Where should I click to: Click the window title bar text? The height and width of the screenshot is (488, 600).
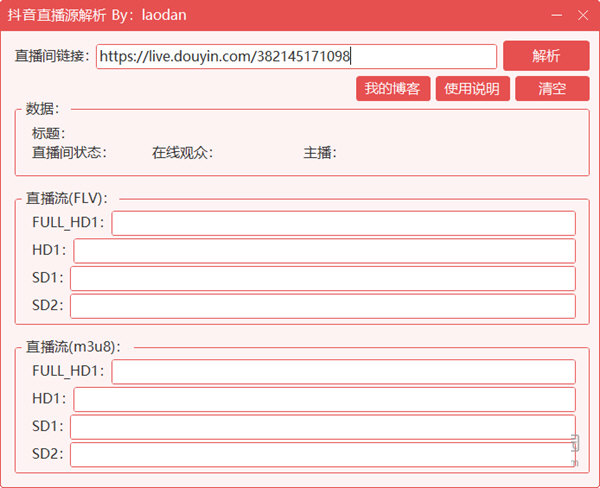pyautogui.click(x=97, y=15)
